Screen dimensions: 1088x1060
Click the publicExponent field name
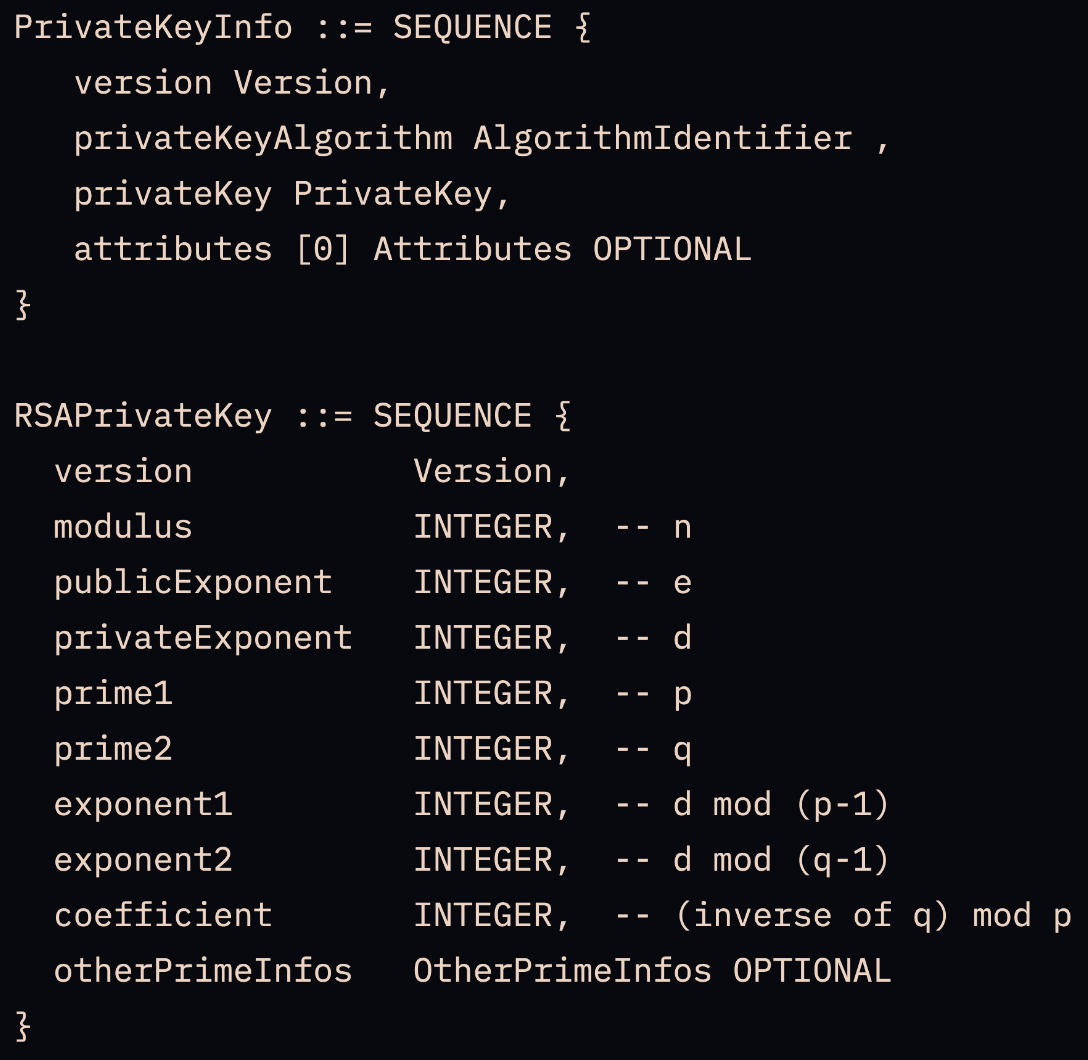point(193,583)
